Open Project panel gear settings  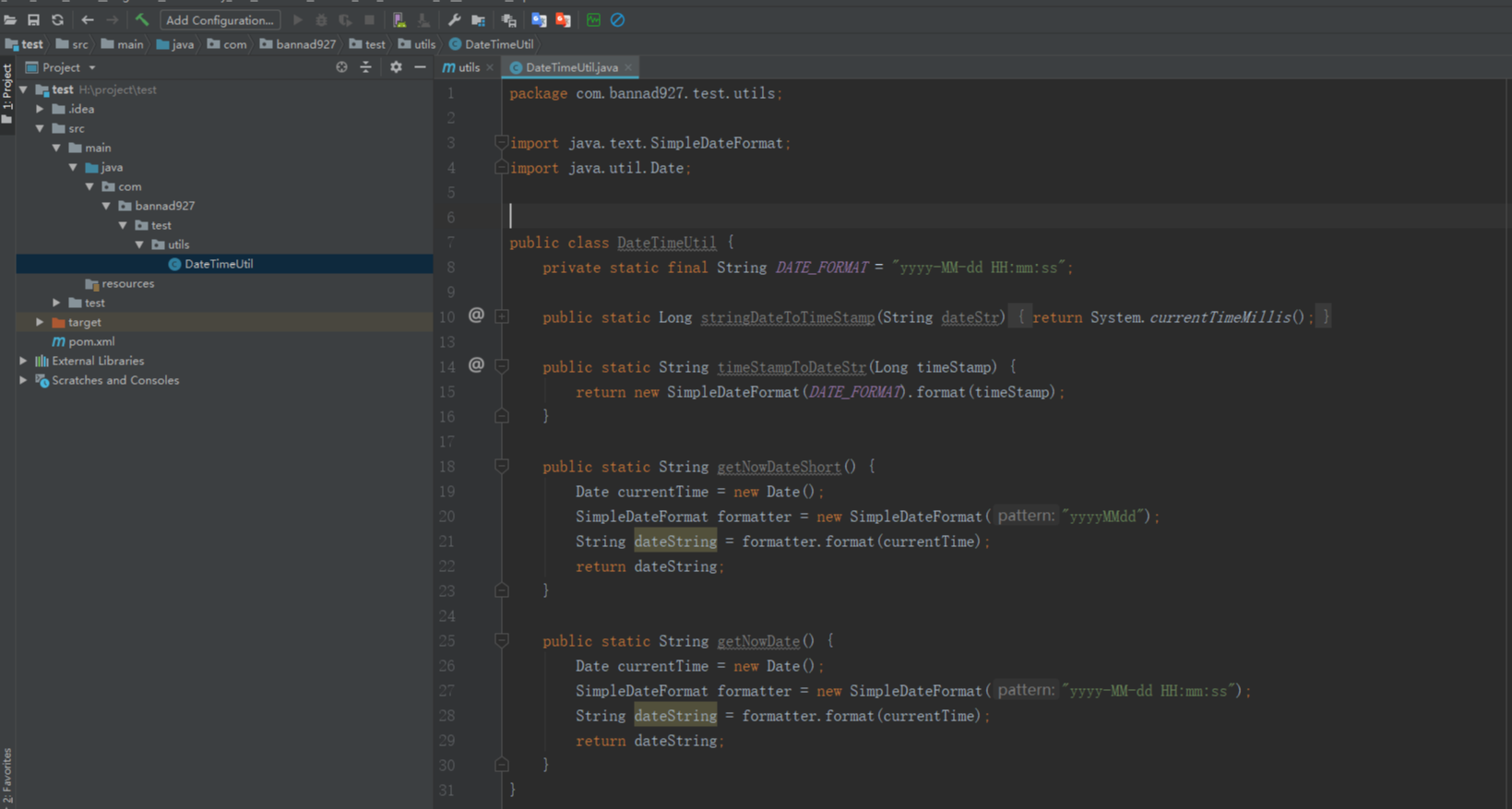[x=396, y=67]
